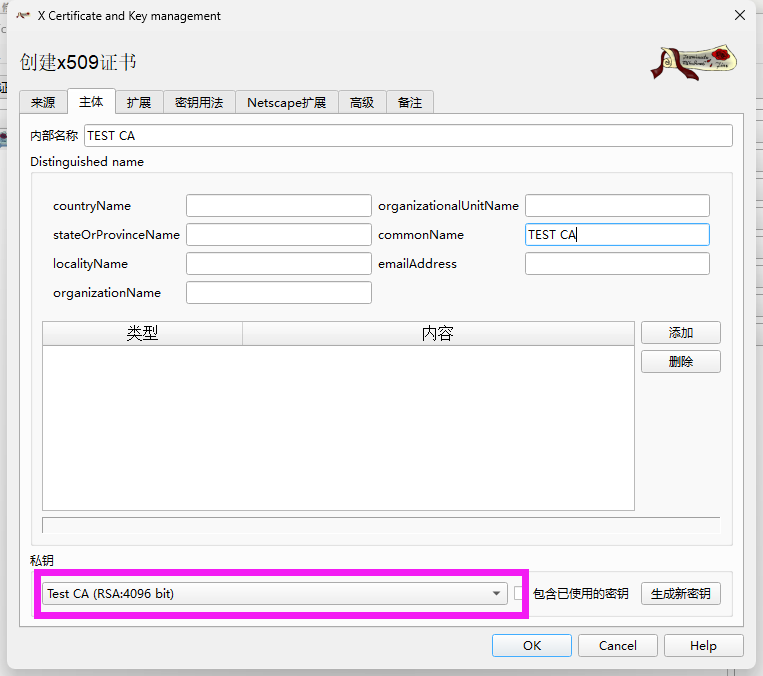Open the 扩展 tab
763x676 pixels.
pos(138,102)
